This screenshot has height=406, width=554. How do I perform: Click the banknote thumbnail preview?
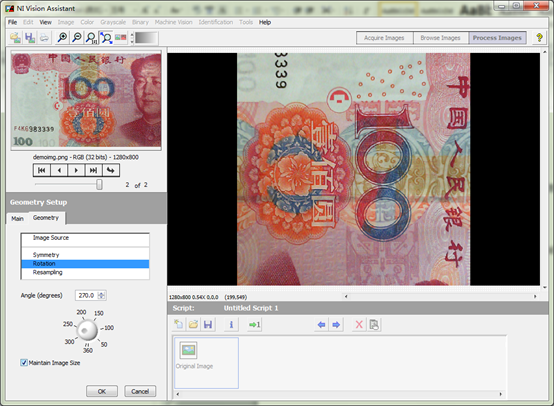[x=86, y=100]
